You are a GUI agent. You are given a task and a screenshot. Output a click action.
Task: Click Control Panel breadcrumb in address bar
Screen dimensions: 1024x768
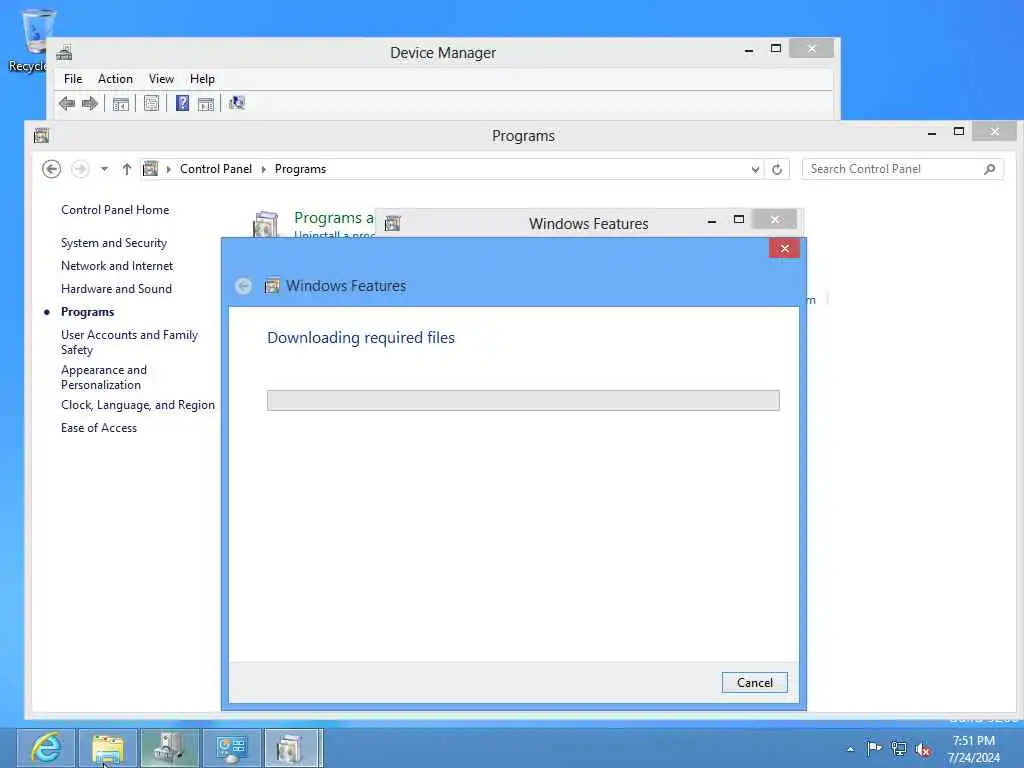216,169
